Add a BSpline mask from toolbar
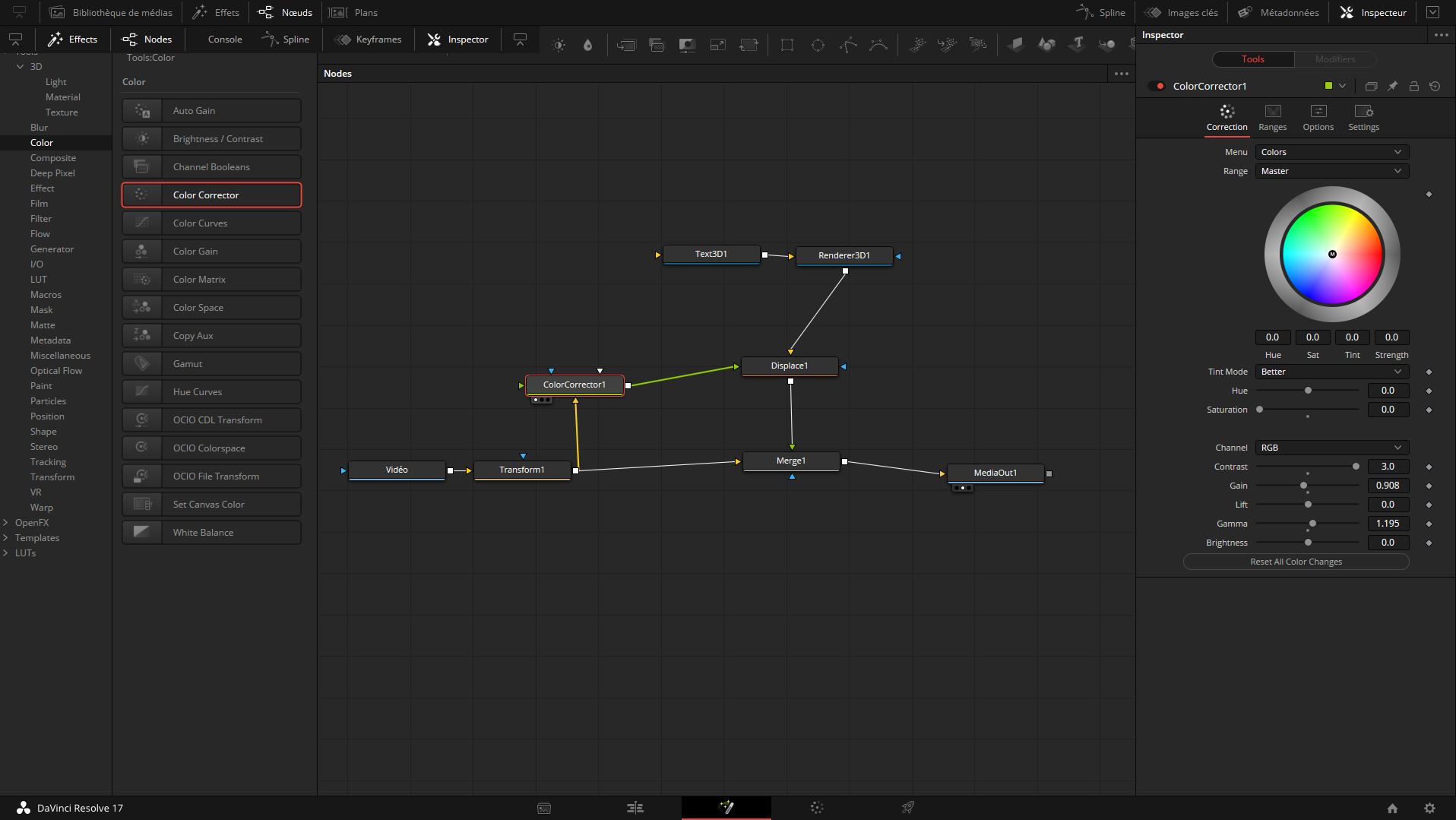Viewport: 1456px width, 820px height. (878, 45)
